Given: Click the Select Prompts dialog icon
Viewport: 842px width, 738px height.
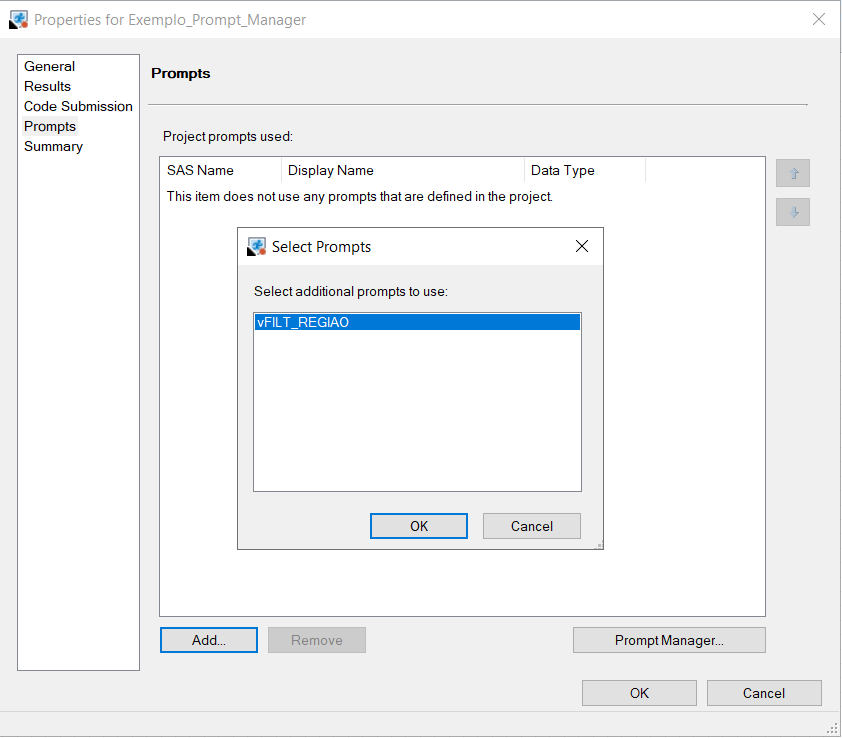Looking at the screenshot, I should tap(257, 246).
